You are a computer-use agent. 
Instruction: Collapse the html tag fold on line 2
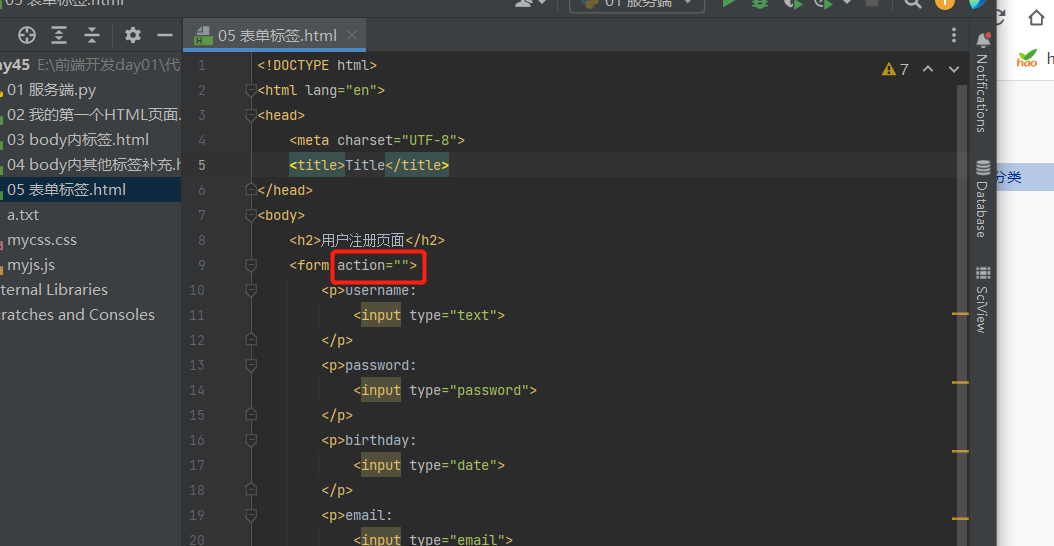coord(251,90)
